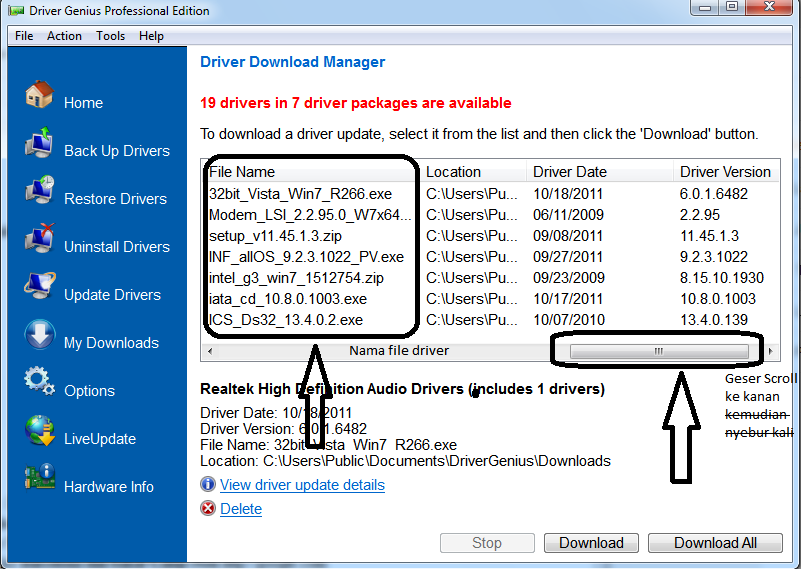Open the Update Drivers section
The width and height of the screenshot is (801, 569).
(x=112, y=295)
